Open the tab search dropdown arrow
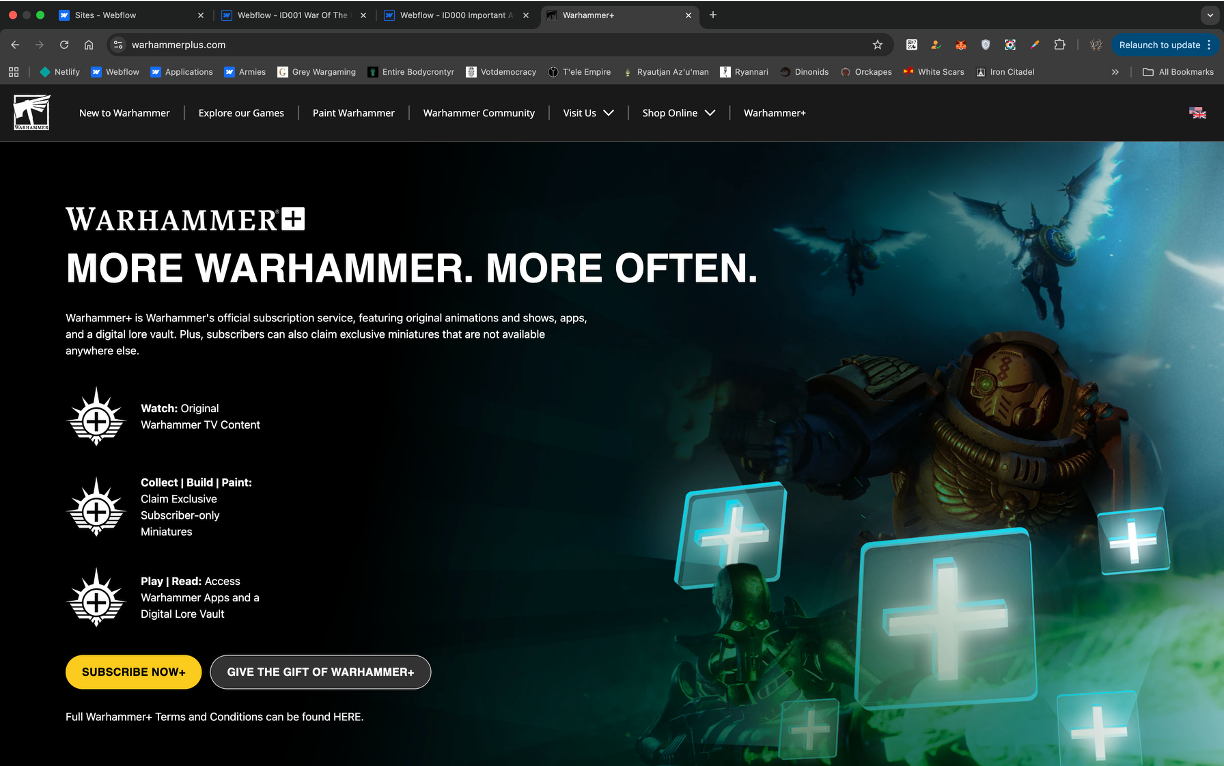This screenshot has height=766, width=1224. (1209, 15)
